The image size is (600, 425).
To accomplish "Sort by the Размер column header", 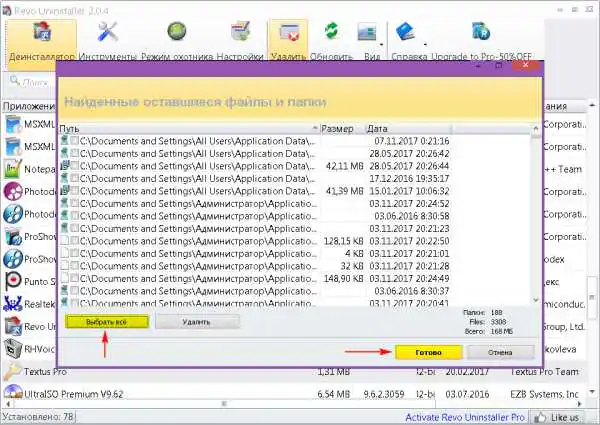I will [x=342, y=129].
